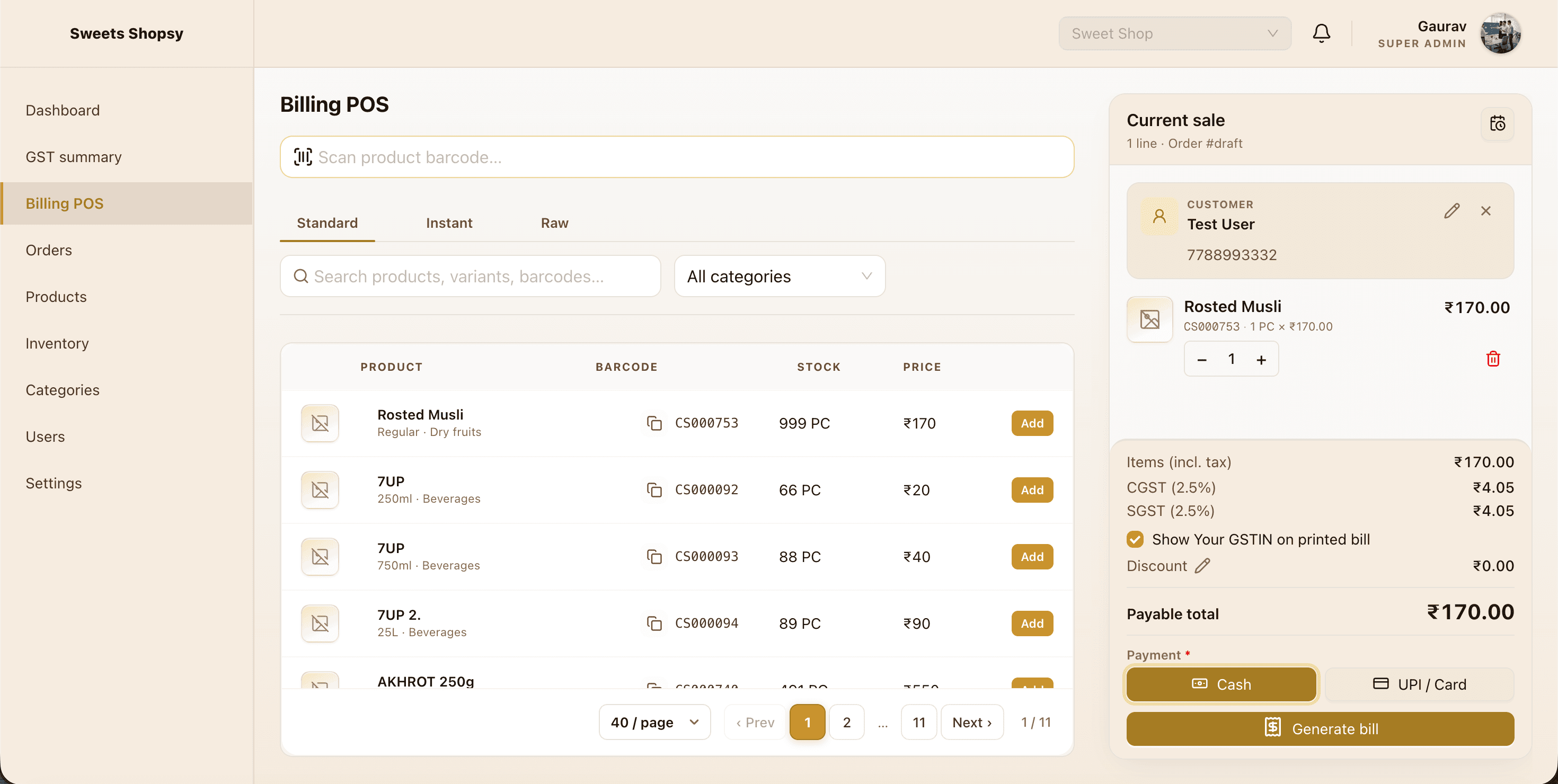Expand the All categories dropdown
Screen dimensions: 1558x784
click(x=779, y=276)
